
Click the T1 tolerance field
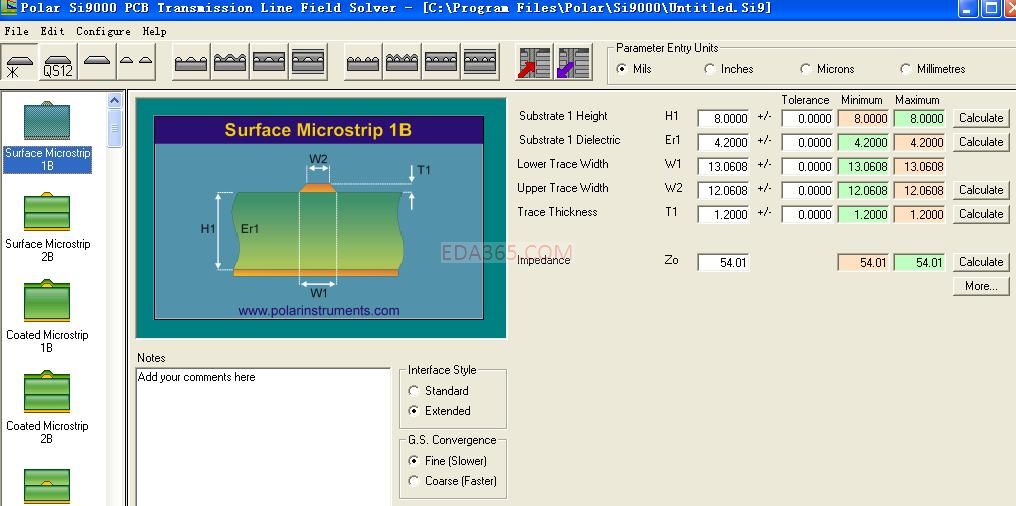pyautogui.click(x=807, y=214)
